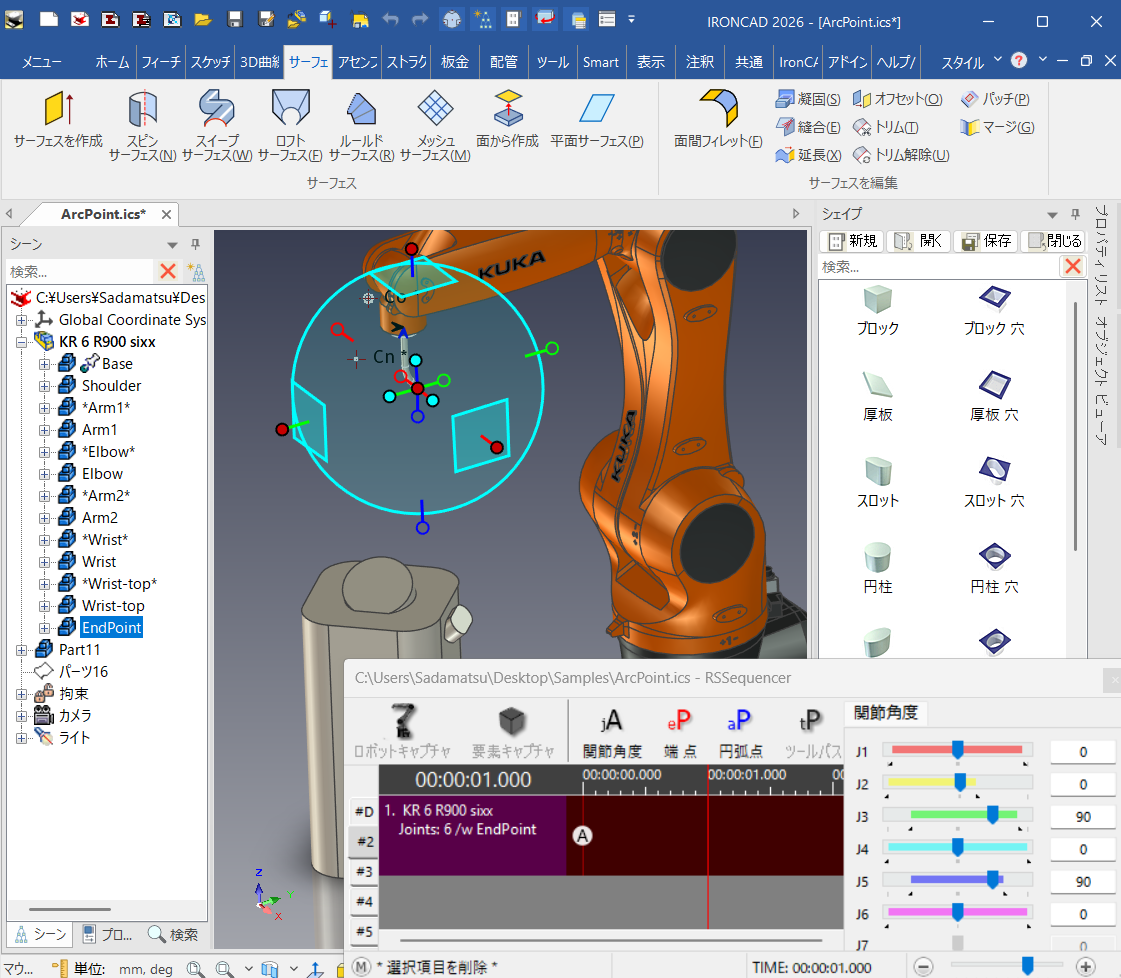
Task: Switch to the 注釈 ribbon tab
Action: 699,62
